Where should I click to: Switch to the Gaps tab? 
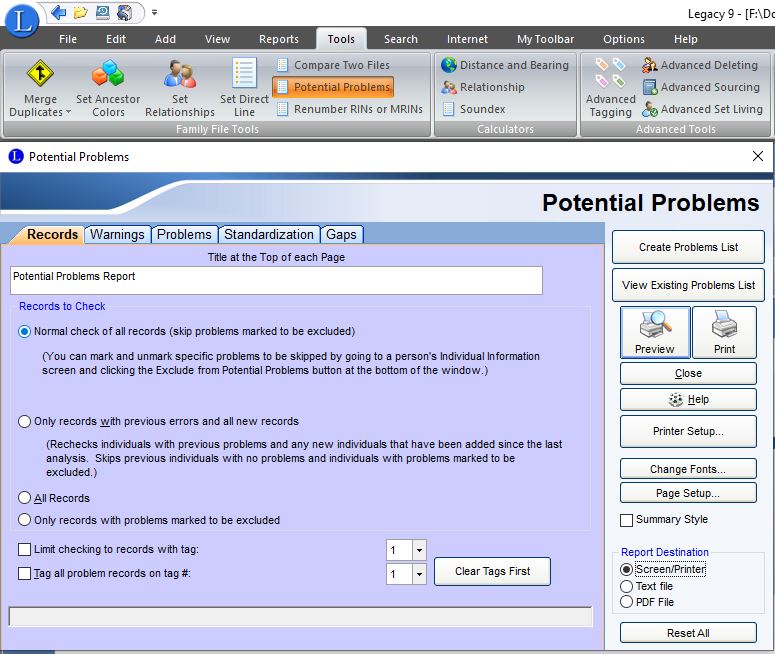point(342,234)
